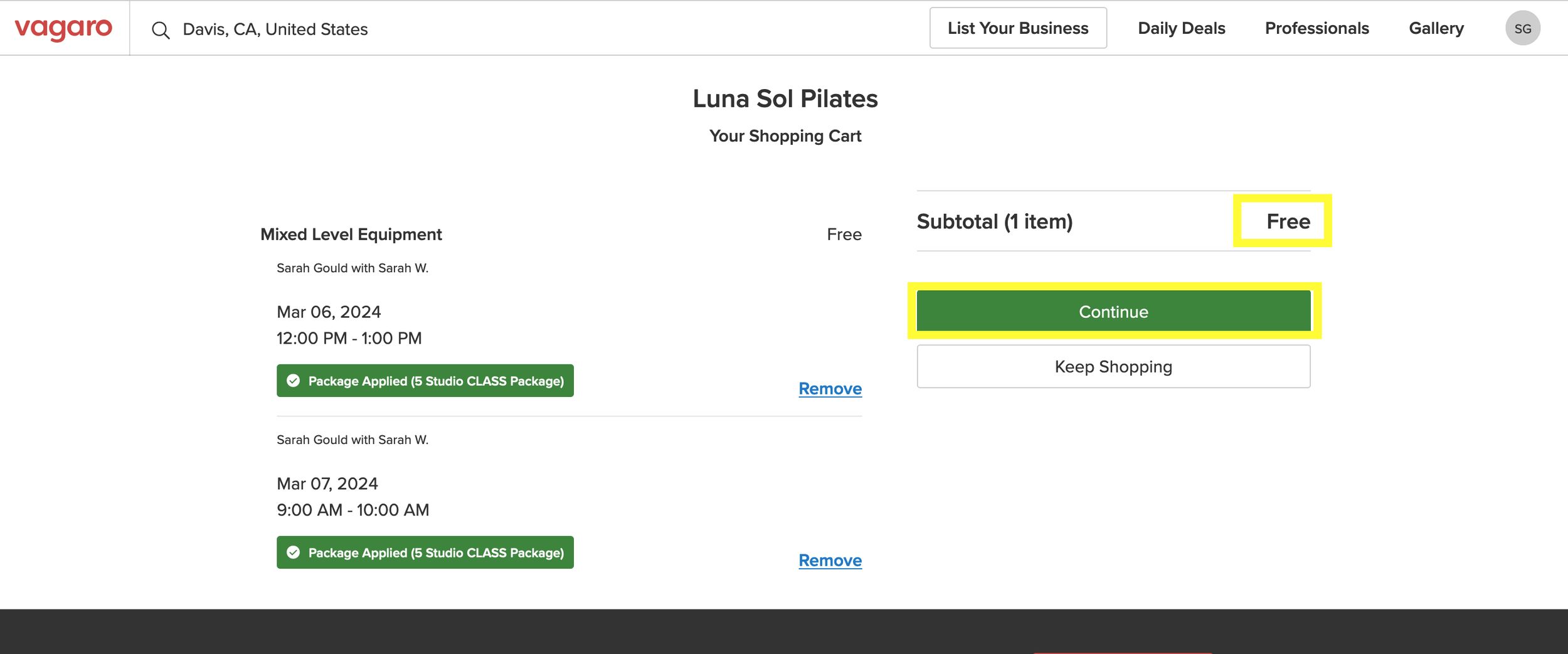Viewport: 1568px width, 654px height.
Task: Click the Your Shopping Cart subtitle
Action: point(785,136)
